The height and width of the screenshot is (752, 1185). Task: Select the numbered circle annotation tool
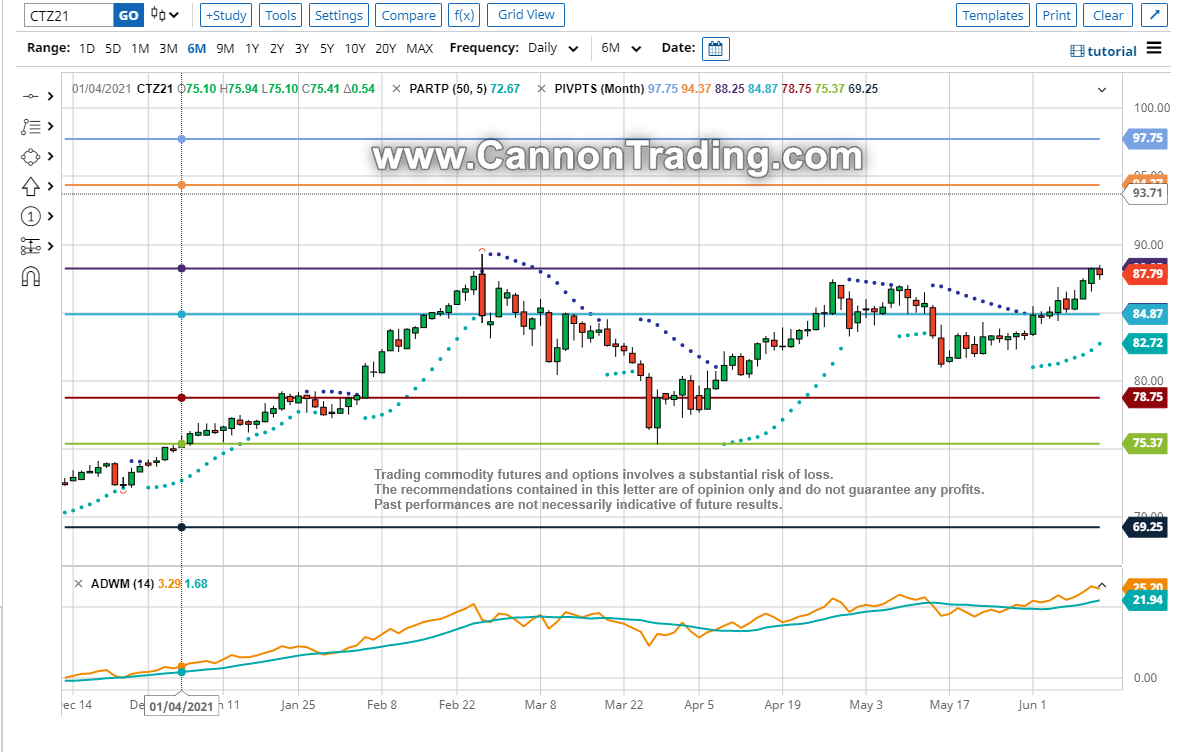coord(30,216)
